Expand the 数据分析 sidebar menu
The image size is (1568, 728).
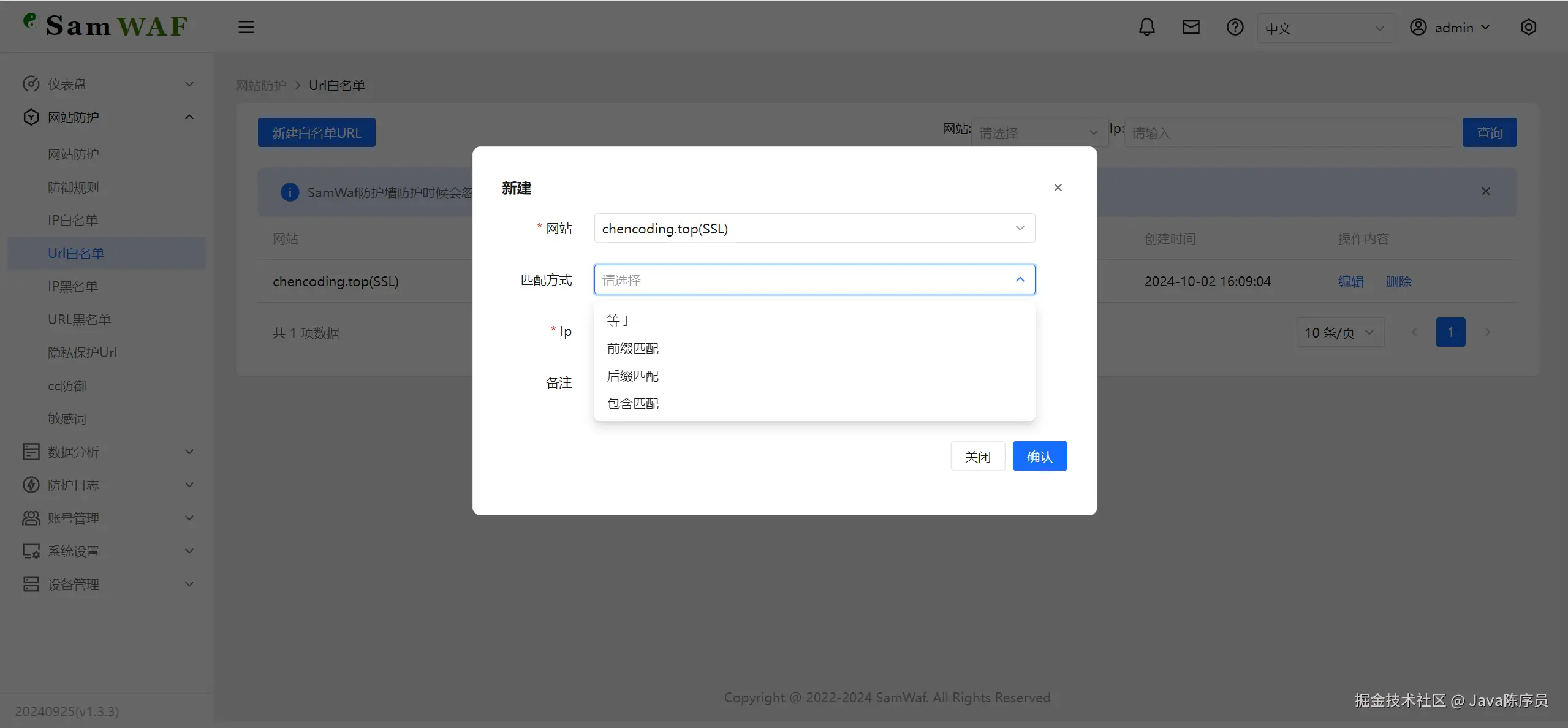tap(107, 452)
